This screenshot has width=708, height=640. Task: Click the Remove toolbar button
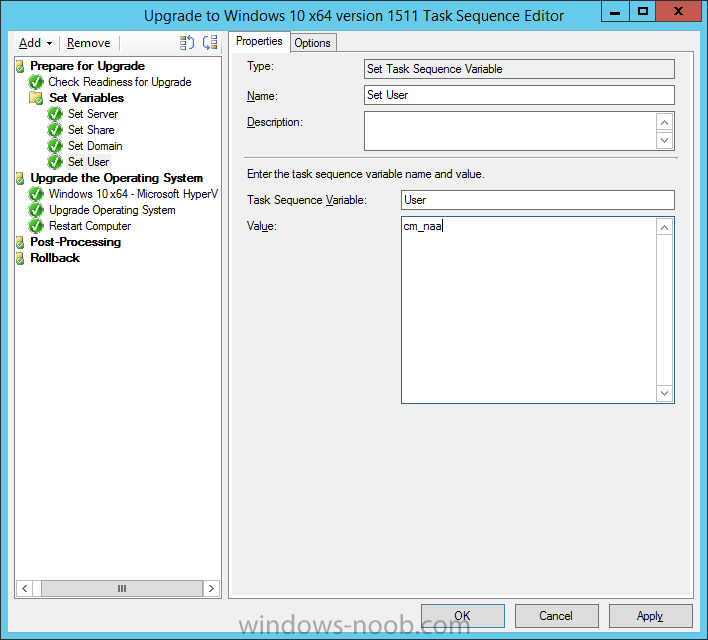click(88, 43)
